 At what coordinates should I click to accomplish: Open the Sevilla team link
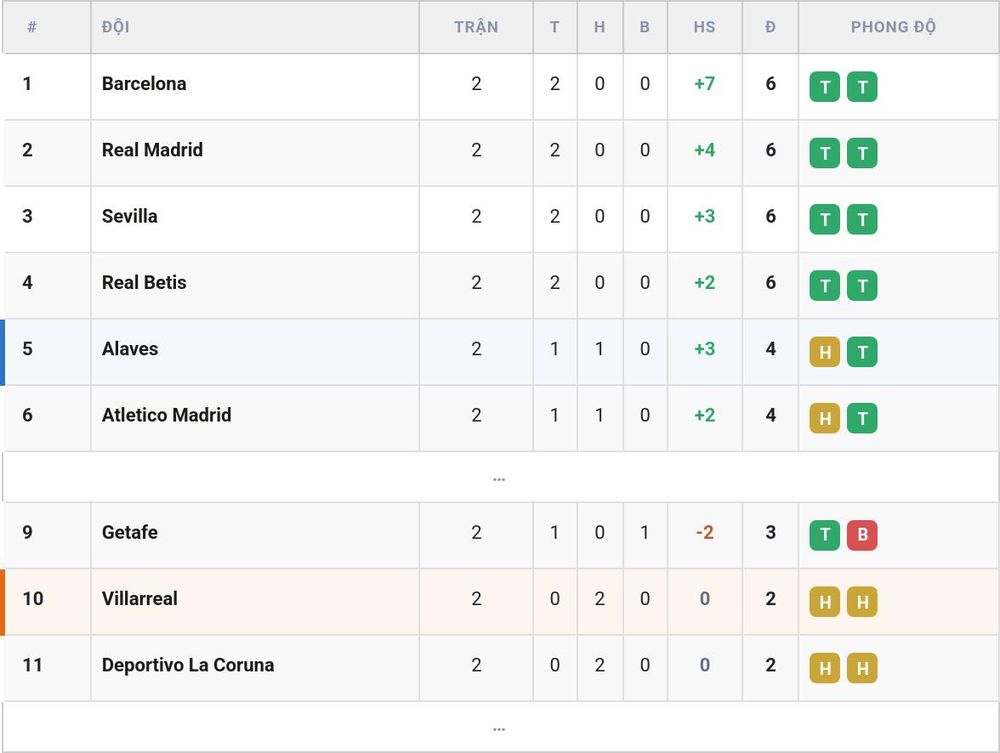(129, 216)
